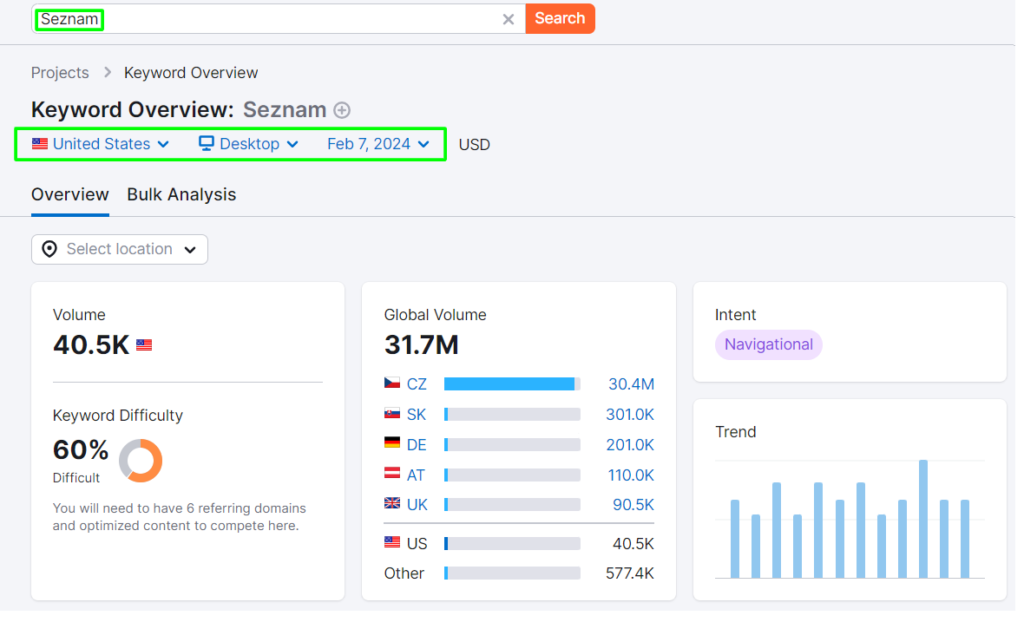1024x629 pixels.
Task: Click the US flag next to 40.5K volume
Action: [x=144, y=345]
